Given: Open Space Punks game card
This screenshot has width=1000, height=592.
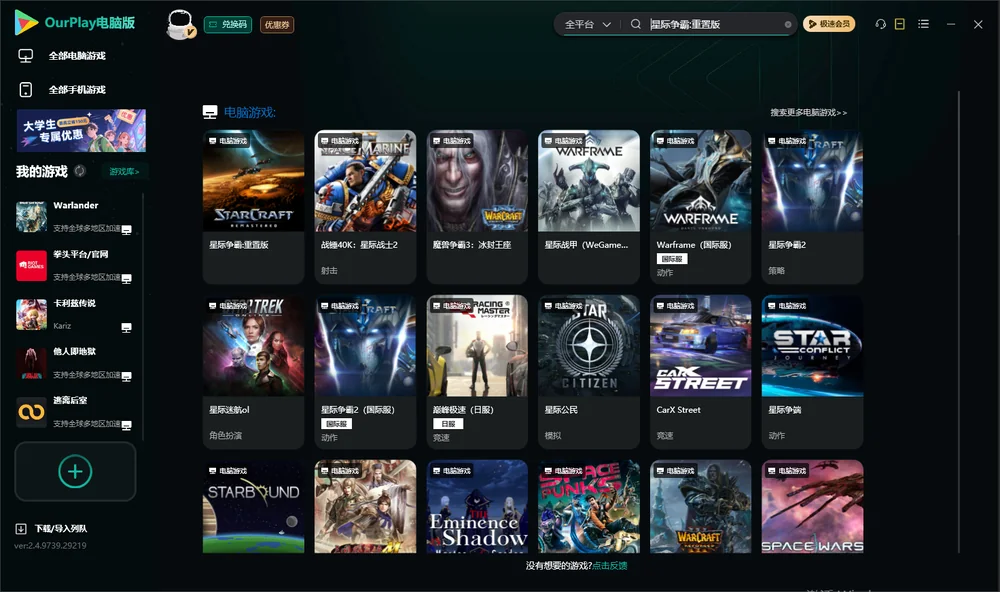Looking at the screenshot, I should tap(589, 507).
